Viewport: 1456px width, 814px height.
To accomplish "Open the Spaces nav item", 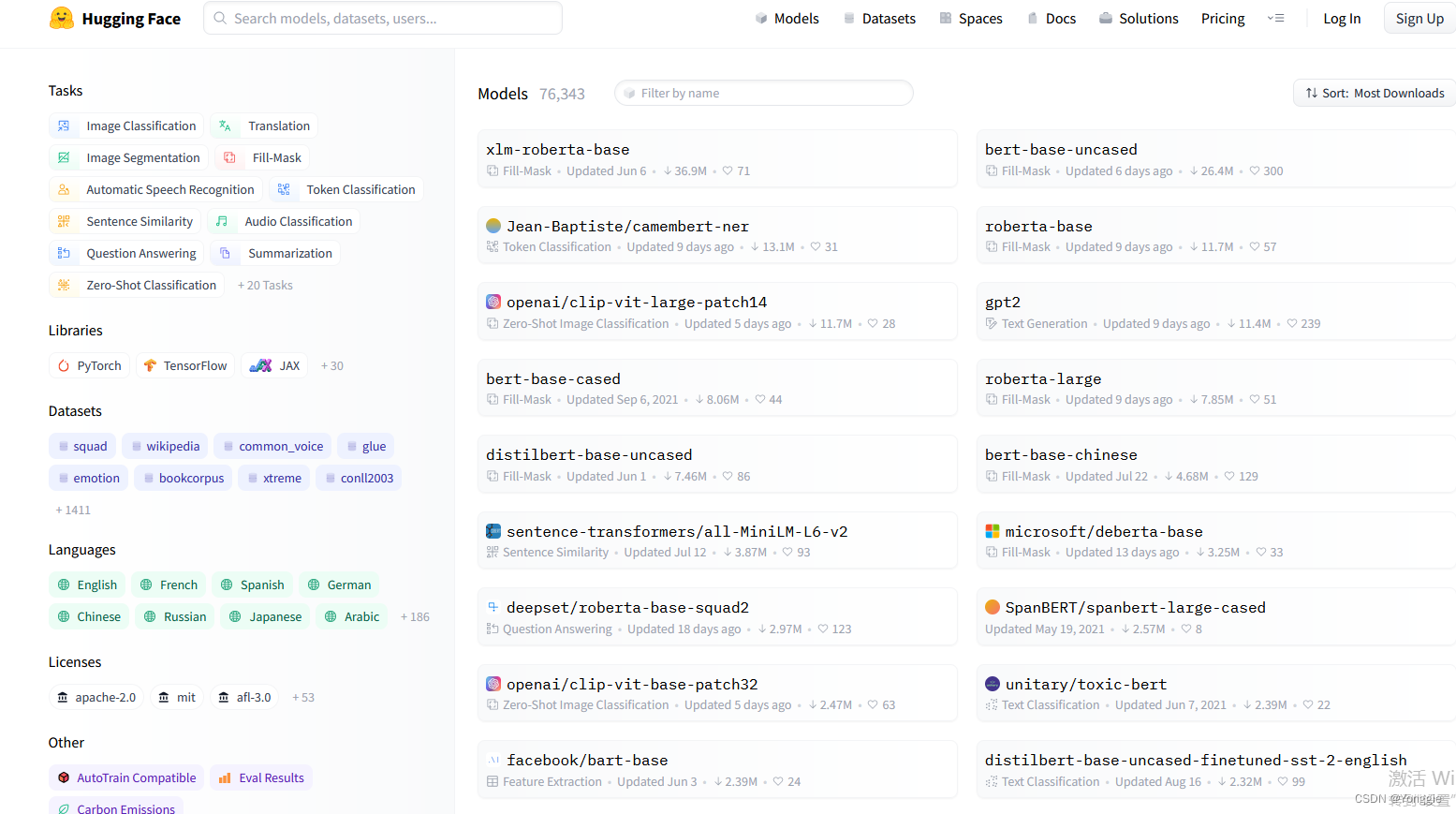I will (971, 18).
